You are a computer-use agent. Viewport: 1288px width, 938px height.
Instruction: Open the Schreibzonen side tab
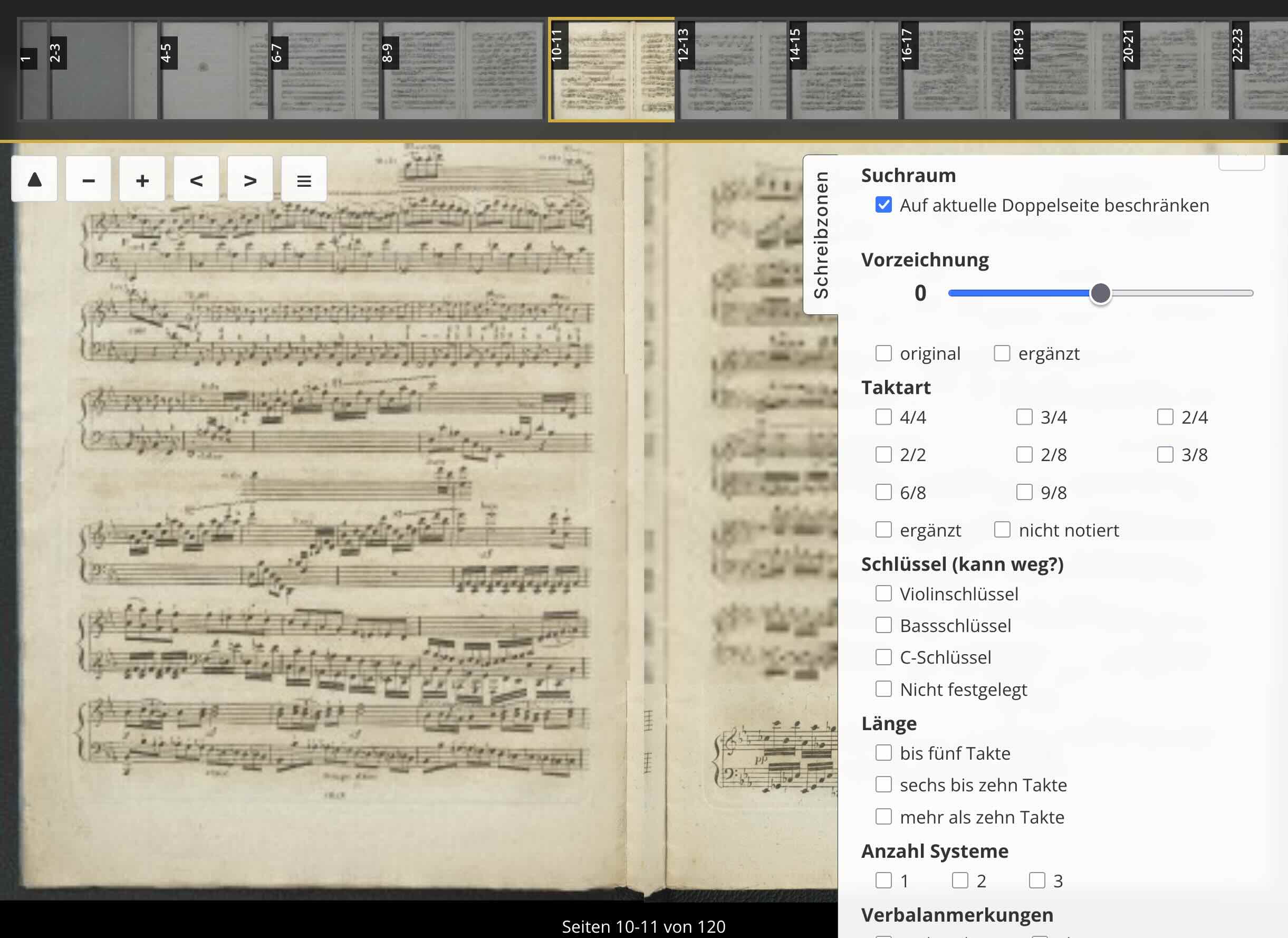(821, 235)
